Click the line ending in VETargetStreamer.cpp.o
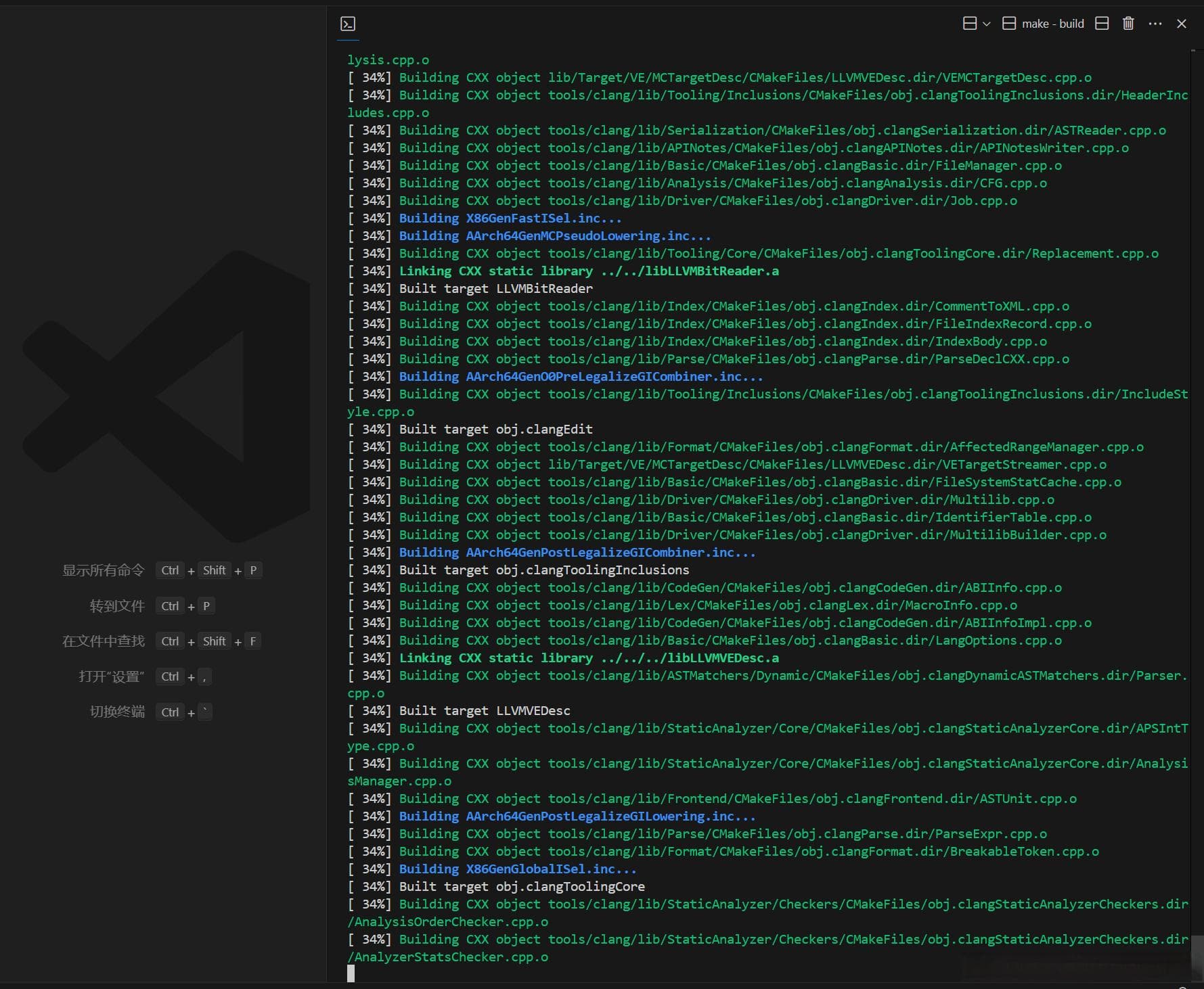This screenshot has height=989, width=1204. tap(727, 465)
